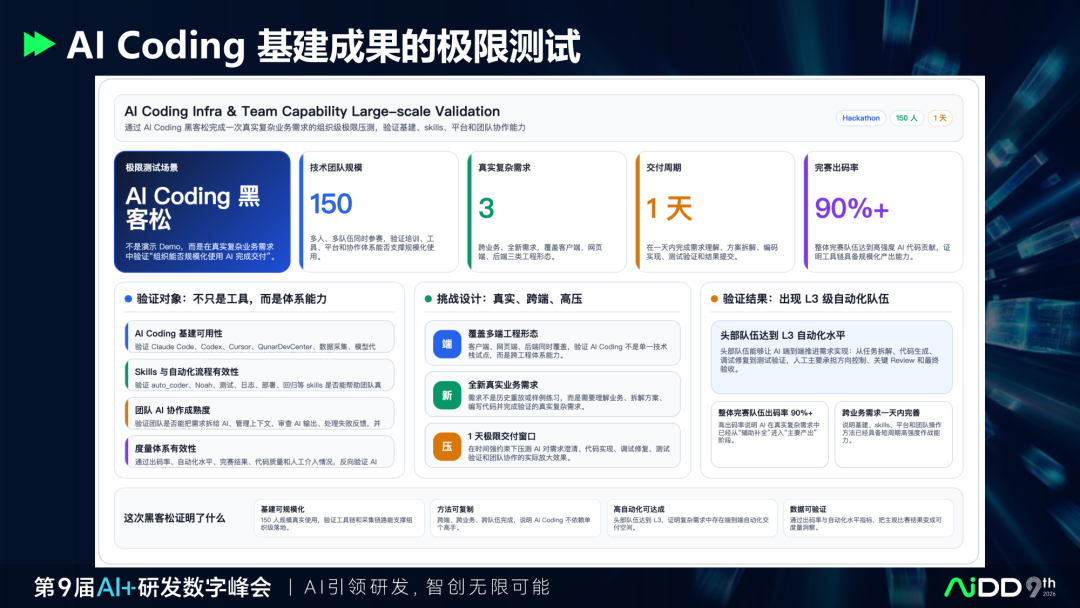The width and height of the screenshot is (1080, 608).
Task: Click 全新真实业务需求 heading
Action: coord(503,385)
